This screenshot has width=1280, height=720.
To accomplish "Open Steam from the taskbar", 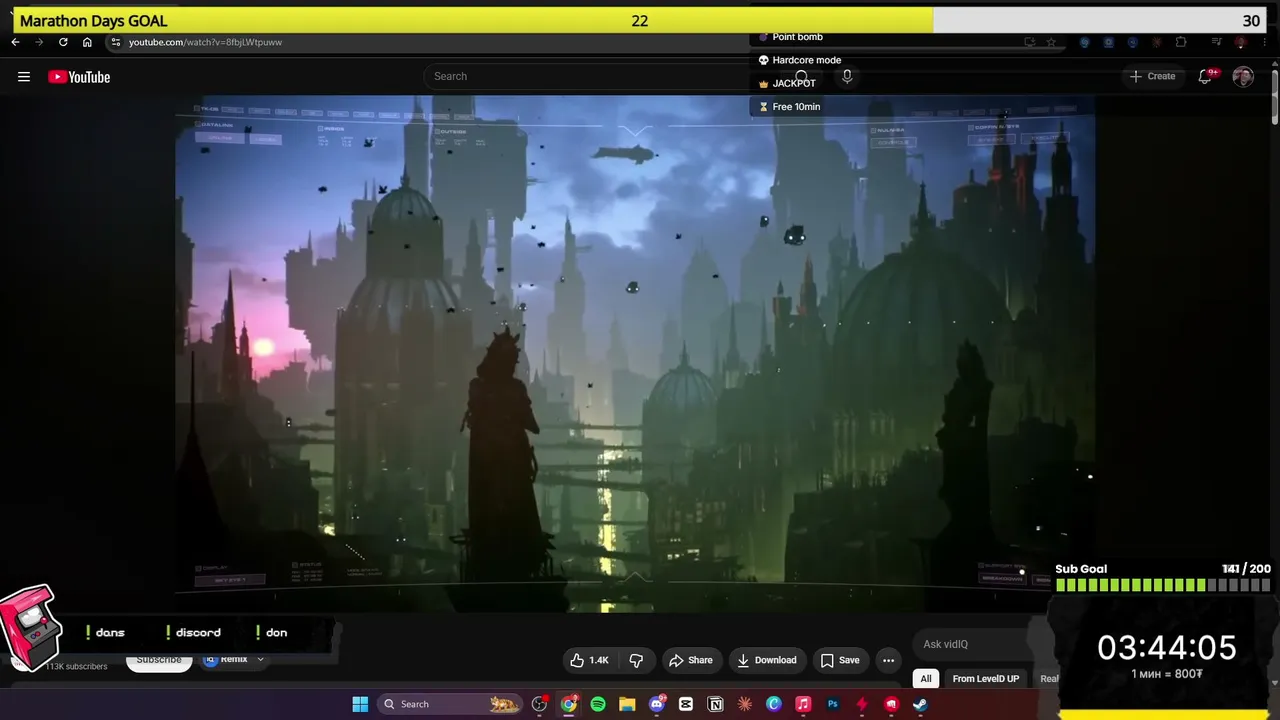I will click(920, 704).
